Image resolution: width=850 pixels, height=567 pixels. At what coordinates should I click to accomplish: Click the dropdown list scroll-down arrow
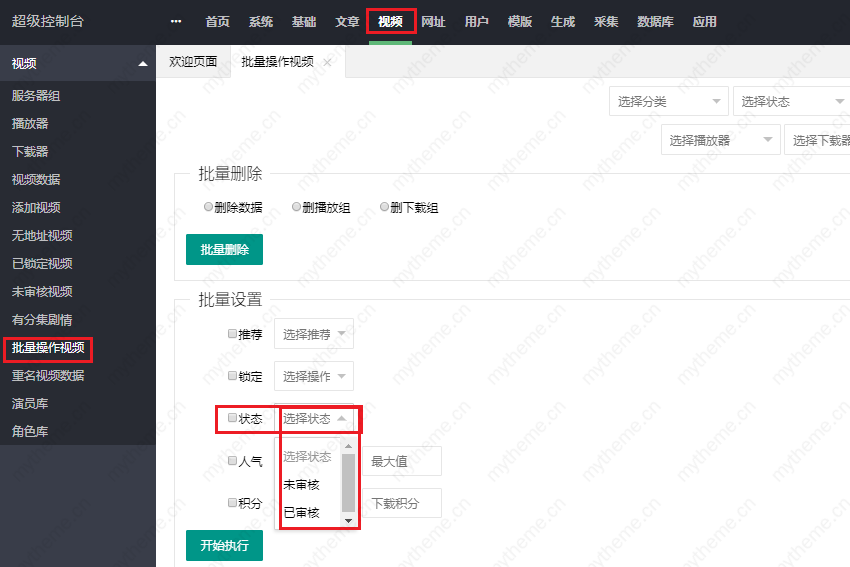348,520
